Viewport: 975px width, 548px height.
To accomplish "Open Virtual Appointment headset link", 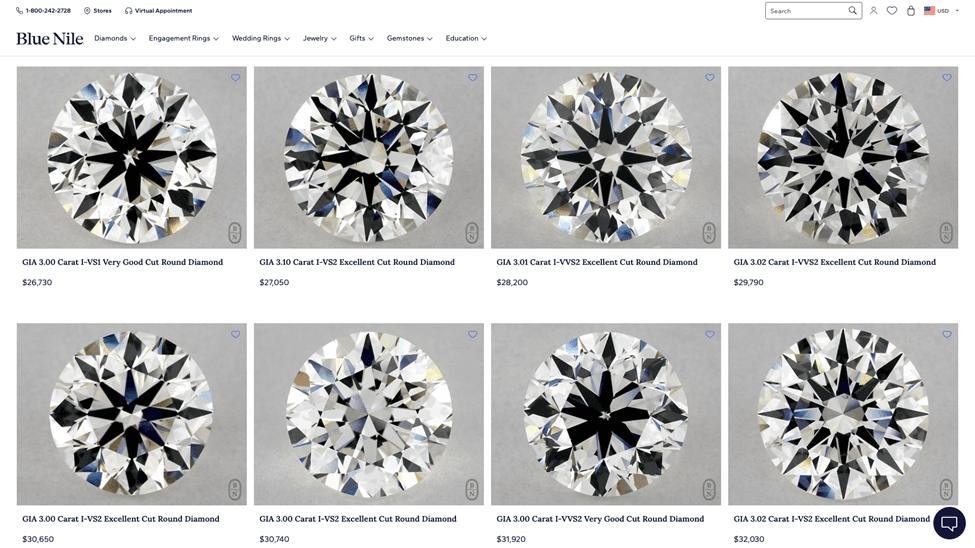I will pos(159,11).
